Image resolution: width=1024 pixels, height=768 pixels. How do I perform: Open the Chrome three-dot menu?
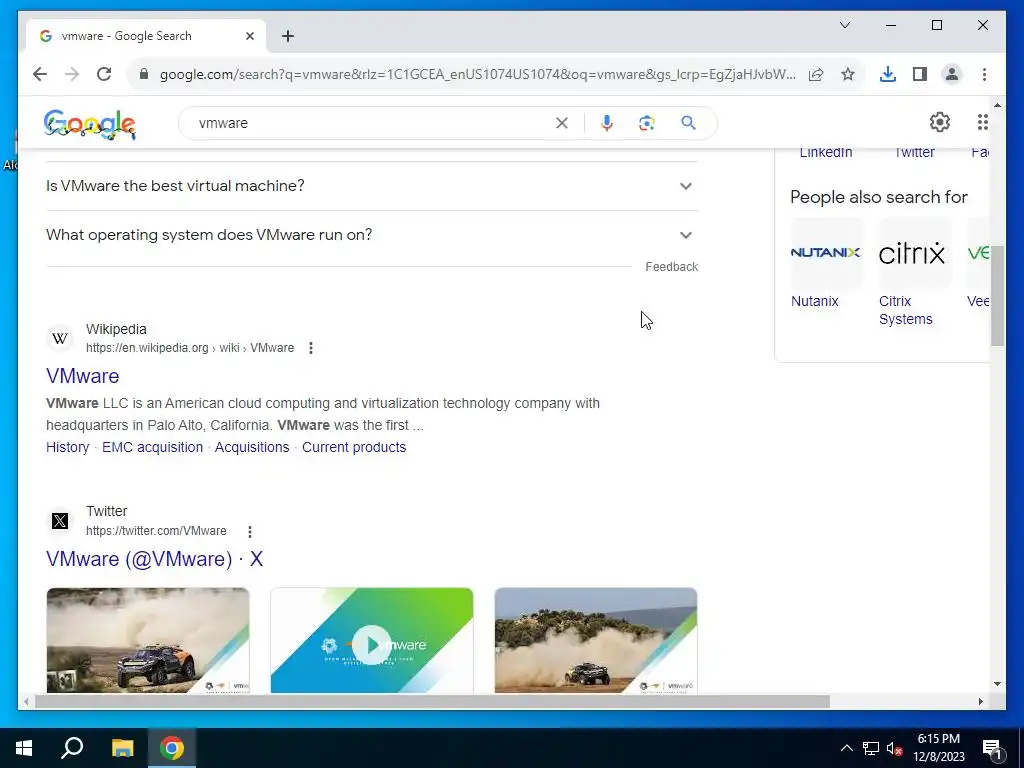point(984,74)
